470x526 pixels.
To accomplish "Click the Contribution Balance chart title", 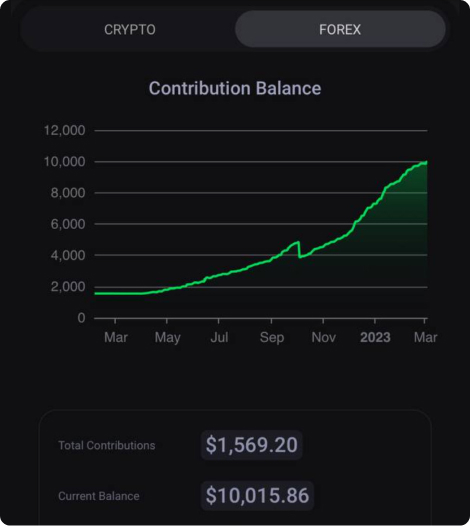I will tap(235, 89).
